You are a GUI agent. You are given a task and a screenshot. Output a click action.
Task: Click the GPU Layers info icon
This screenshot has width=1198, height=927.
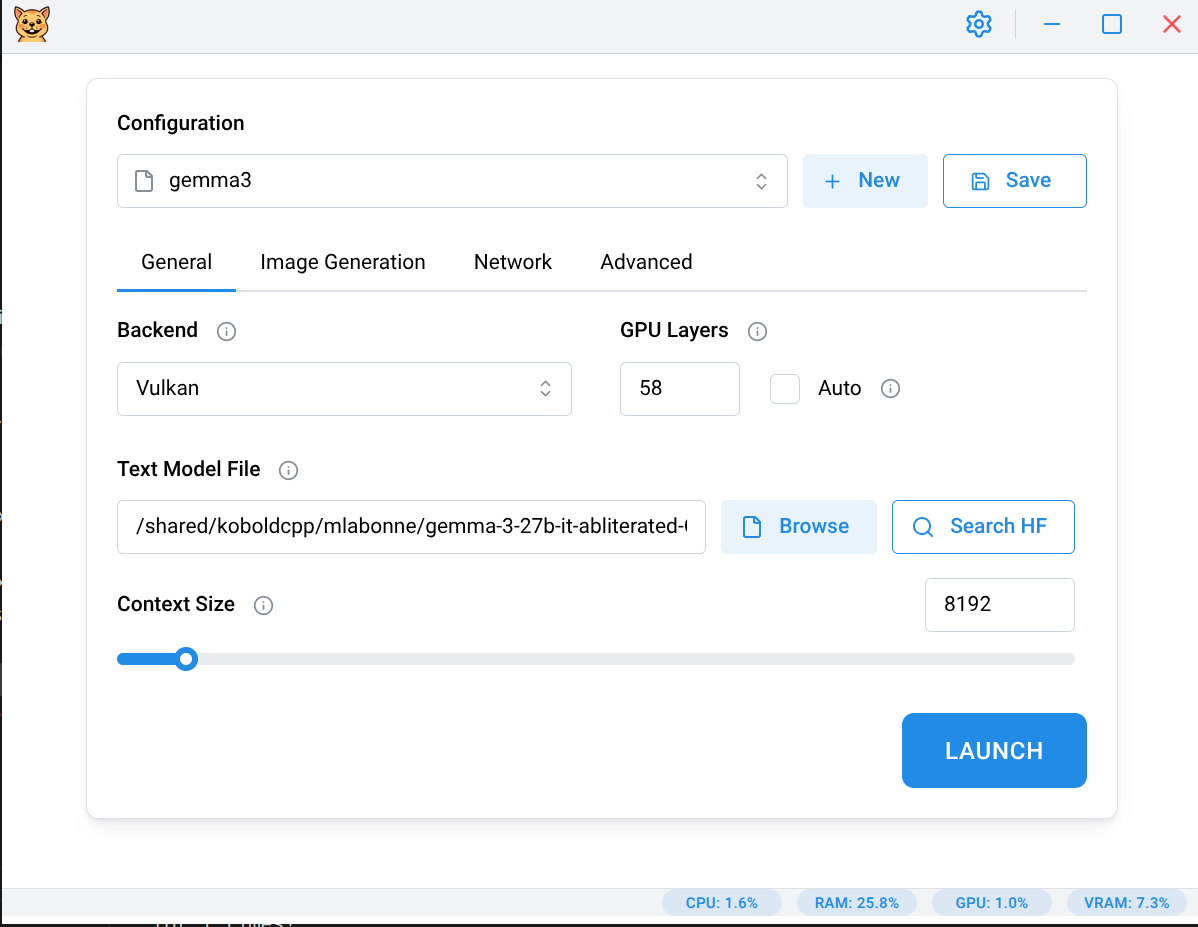[x=757, y=331]
